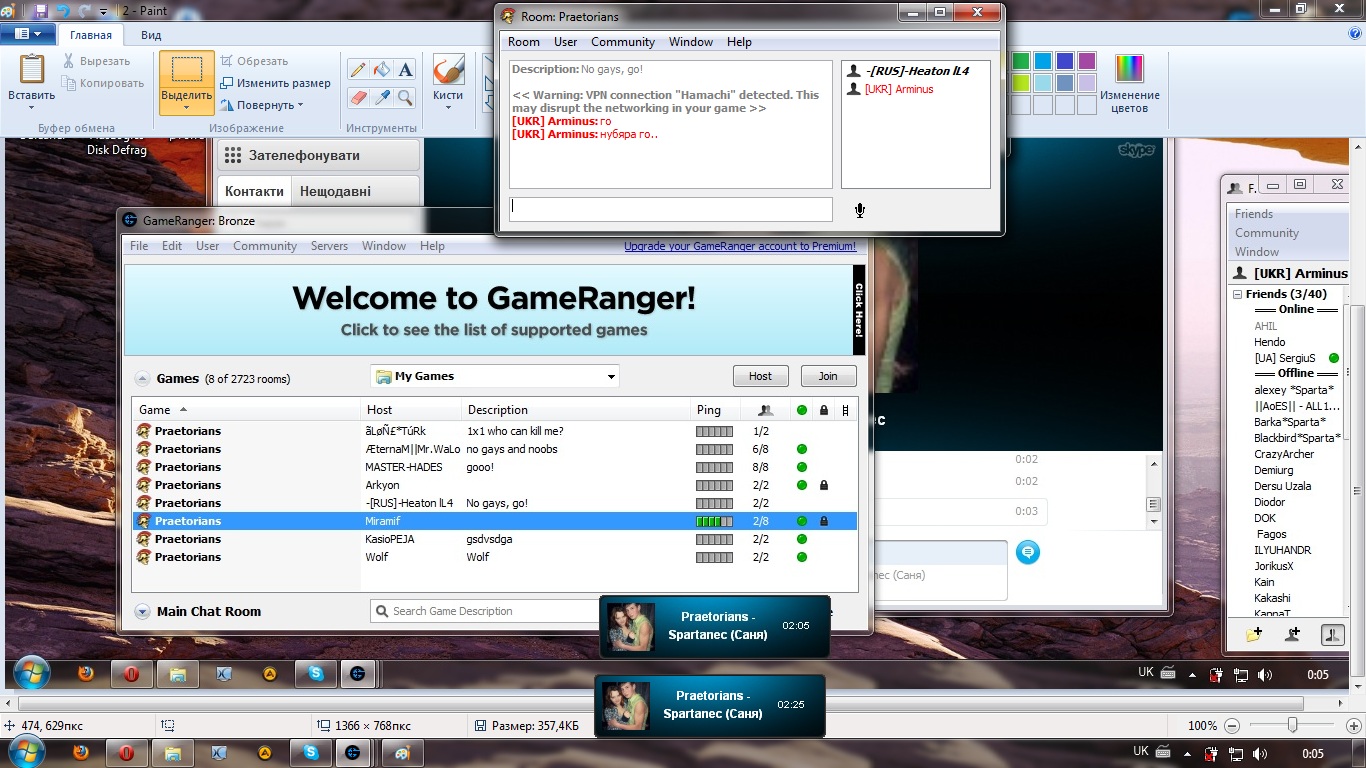This screenshot has width=1366, height=768.
Task: Select [UKR] Arminus in Room user list
Action: 898,89
